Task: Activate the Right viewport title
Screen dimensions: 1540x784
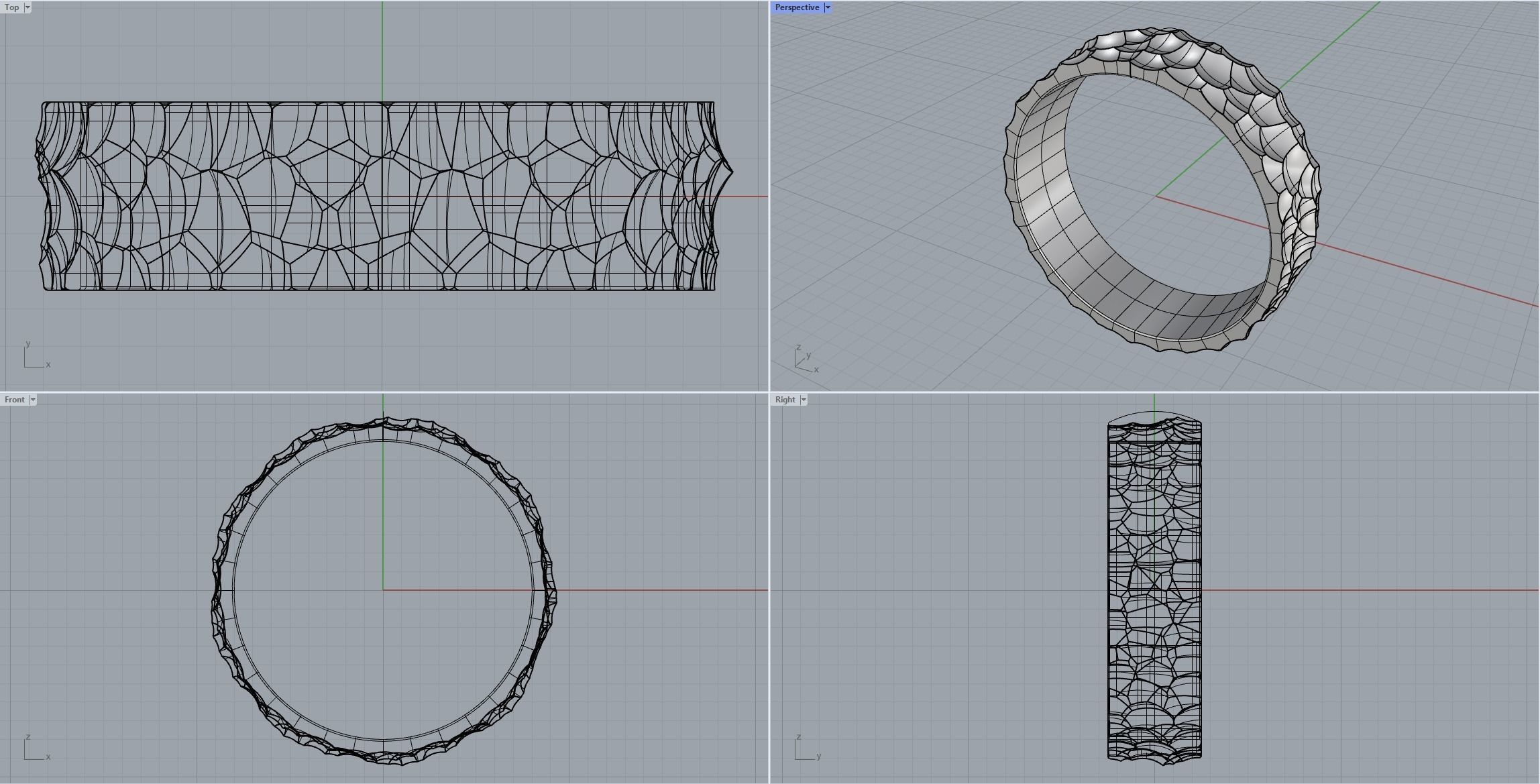Action: tap(785, 400)
